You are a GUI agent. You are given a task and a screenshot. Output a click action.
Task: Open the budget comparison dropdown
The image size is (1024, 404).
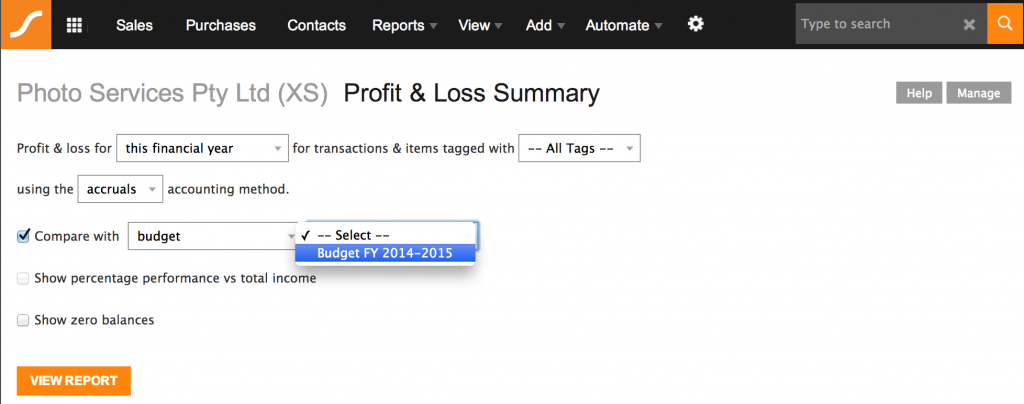(213, 236)
